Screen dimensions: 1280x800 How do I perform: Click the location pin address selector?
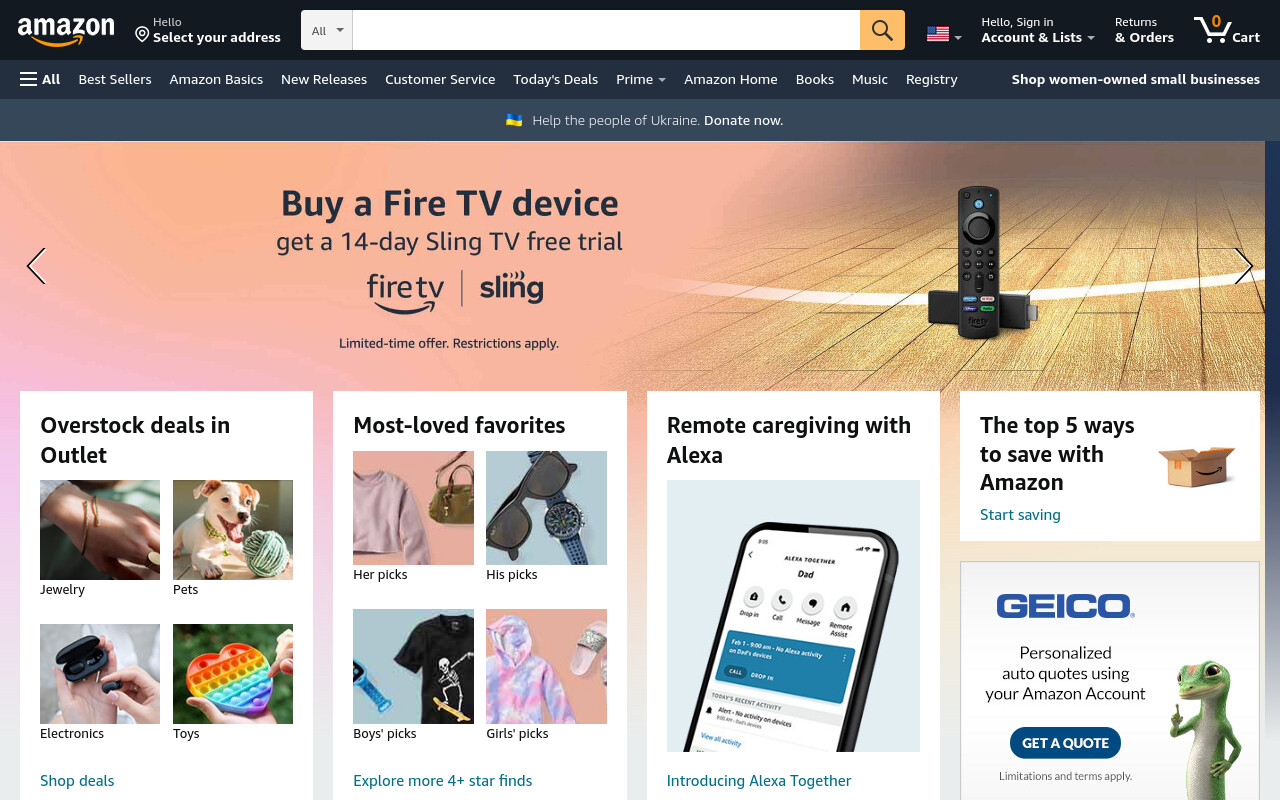[x=208, y=30]
